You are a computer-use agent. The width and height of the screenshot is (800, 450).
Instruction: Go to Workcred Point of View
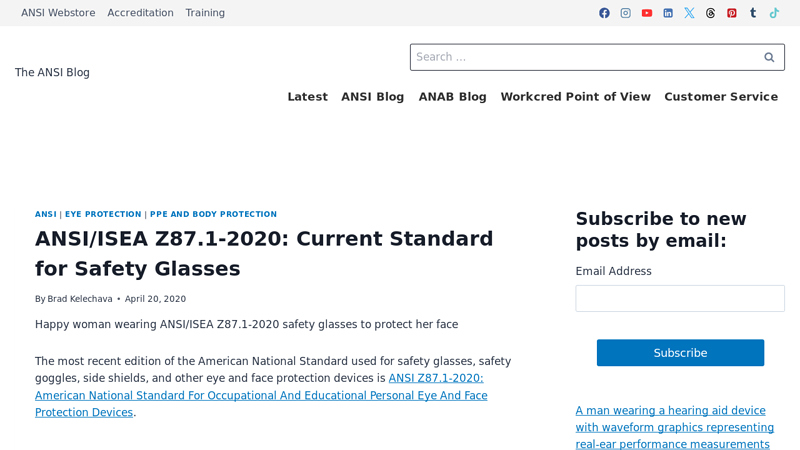click(575, 97)
